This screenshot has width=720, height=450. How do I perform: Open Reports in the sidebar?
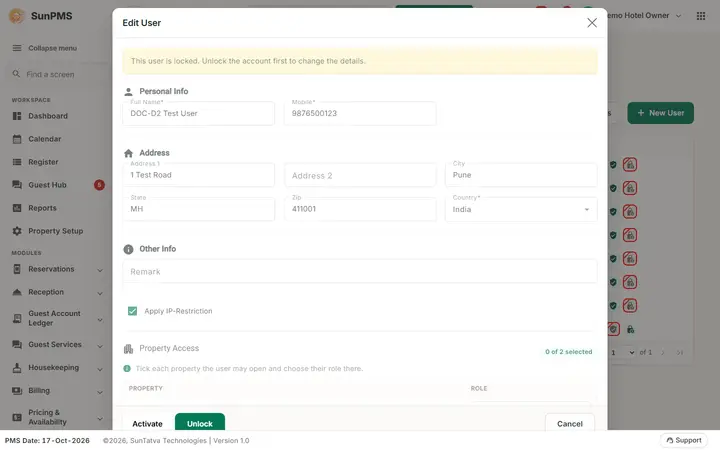click(x=42, y=208)
